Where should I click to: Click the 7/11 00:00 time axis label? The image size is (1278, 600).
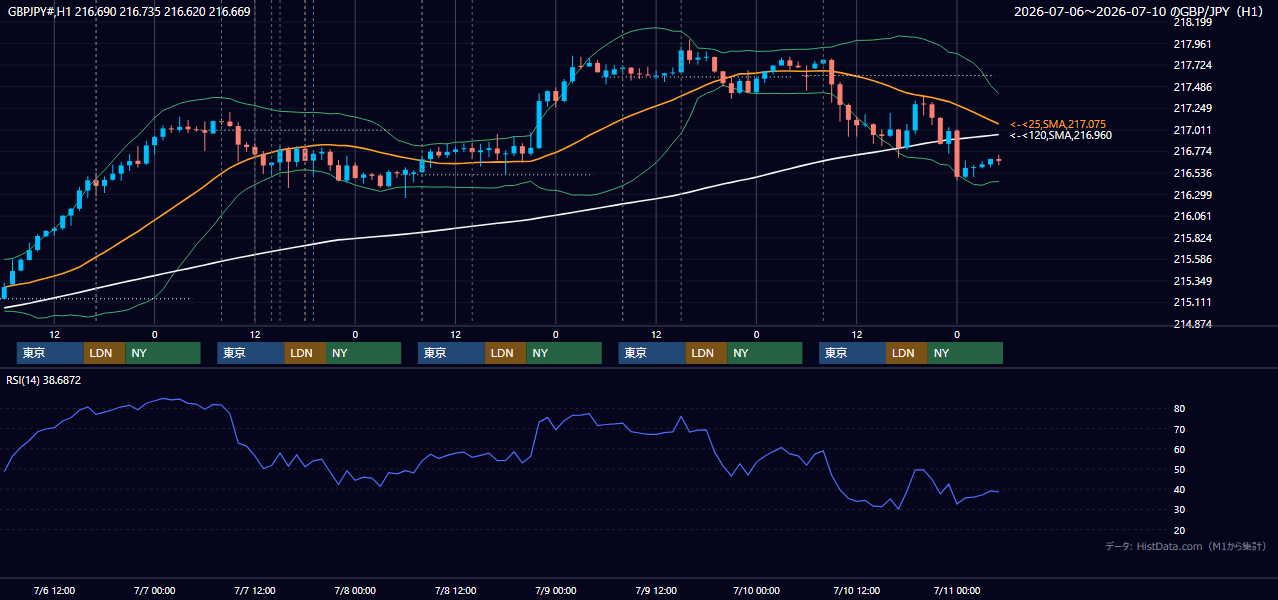[x=957, y=590]
